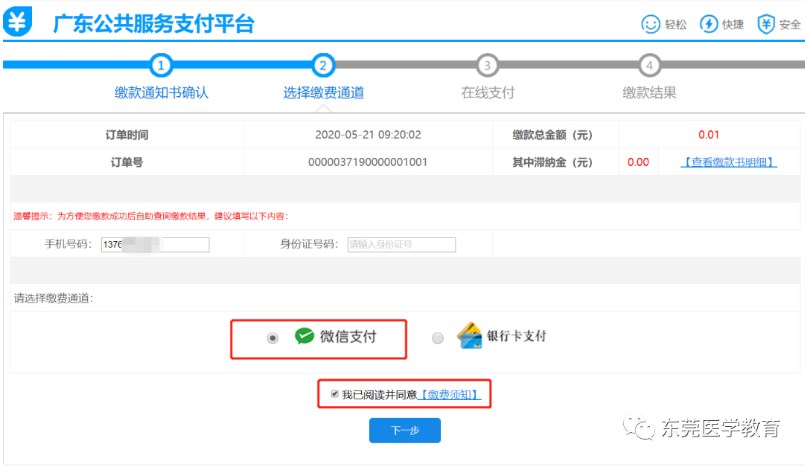Select the 微信支付 radio button
The width and height of the screenshot is (805, 466).
tap(272, 339)
